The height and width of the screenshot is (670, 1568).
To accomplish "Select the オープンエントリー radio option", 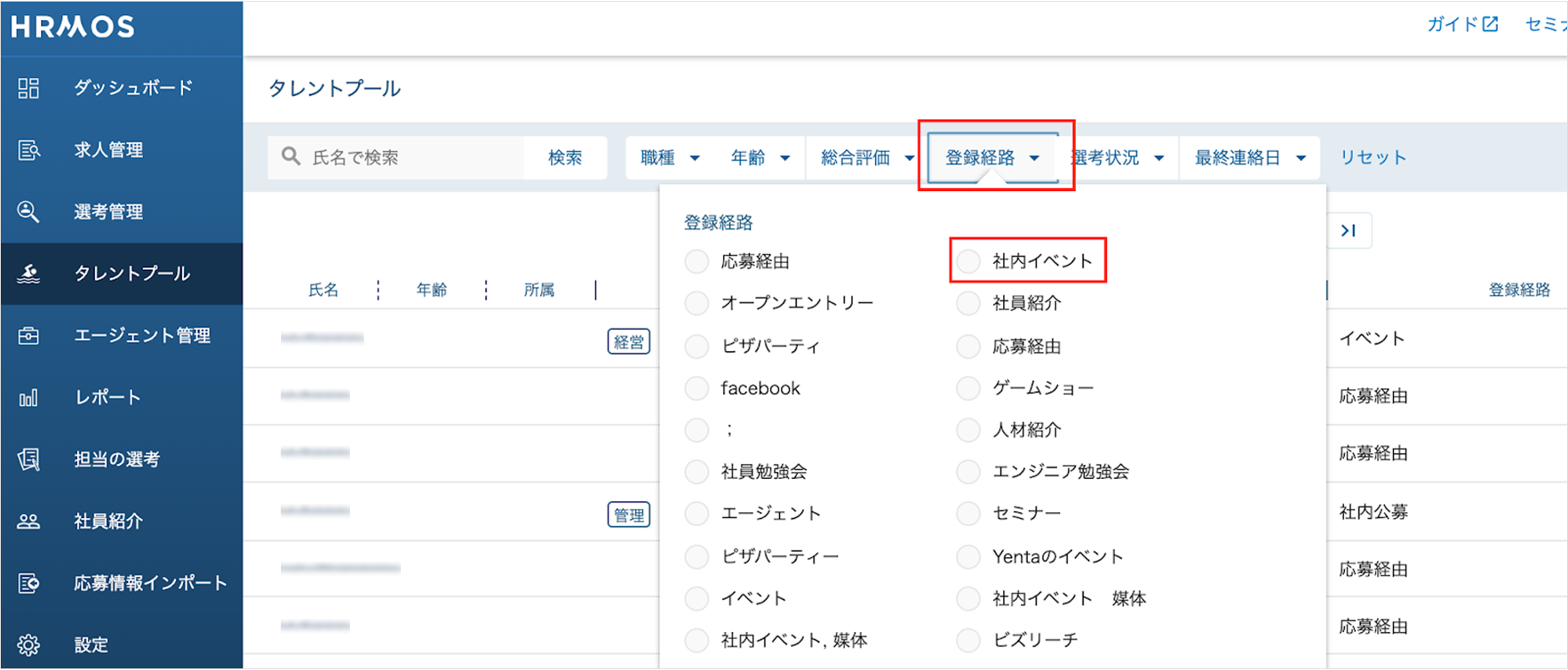I will 696,303.
